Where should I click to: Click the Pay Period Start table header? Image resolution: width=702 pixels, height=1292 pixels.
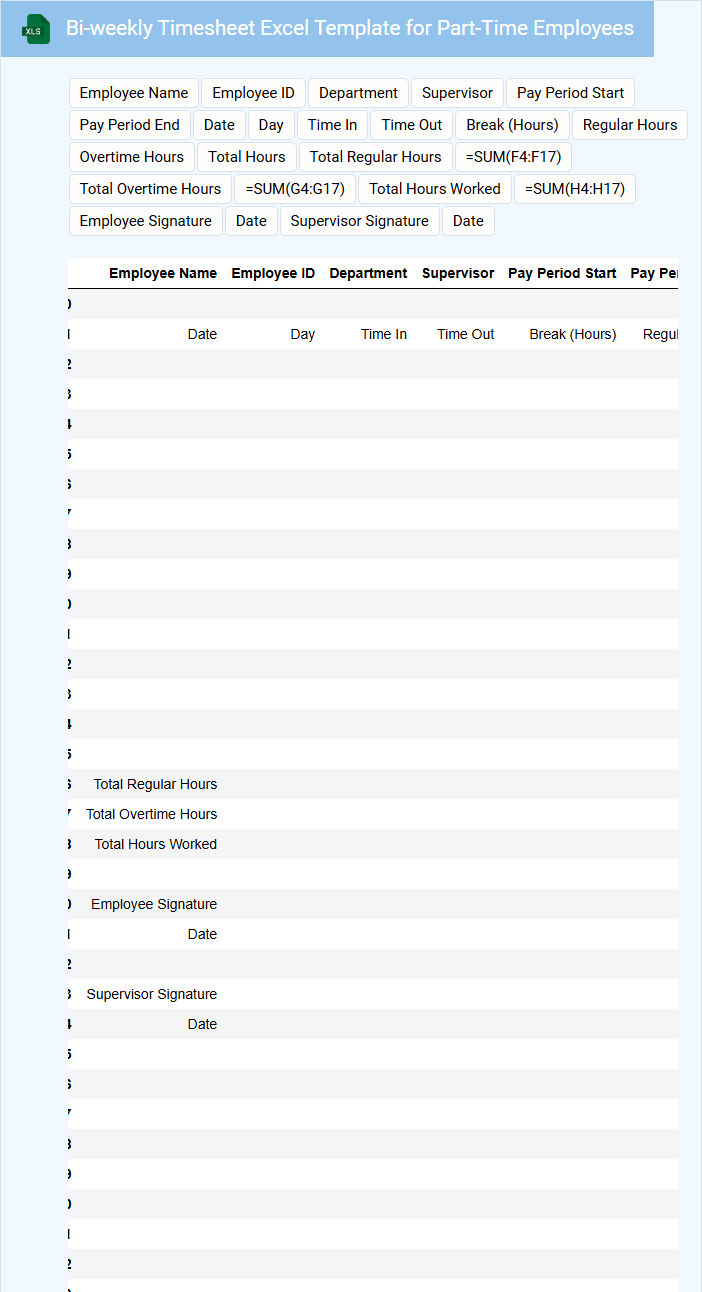point(562,273)
